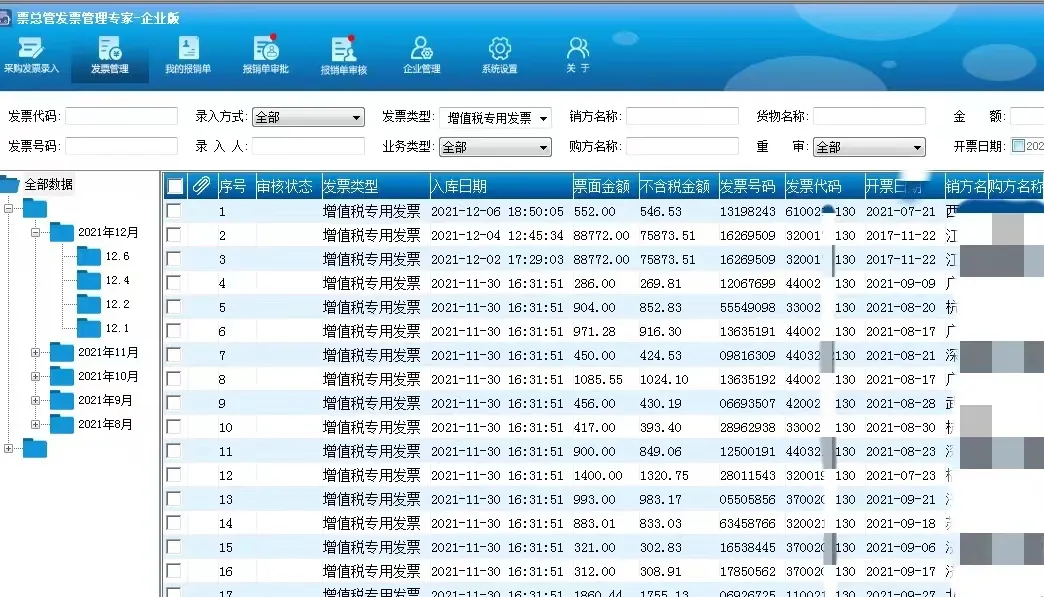1044x597 pixels.
Task: Go to 报销单审批 in the toolbar
Action: (x=265, y=54)
